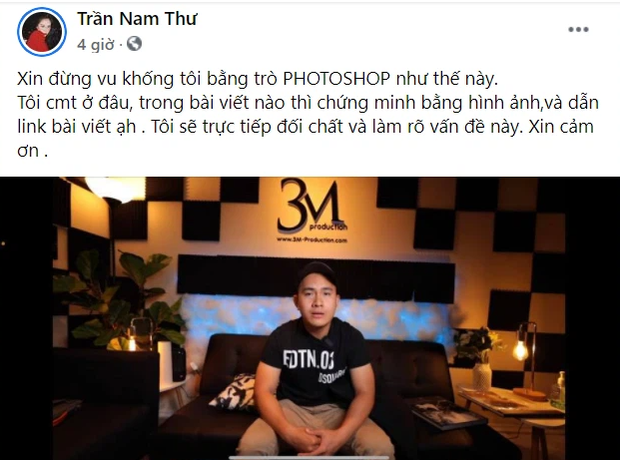Click the www.3M-Production.com text in the image
The height and width of the screenshot is (460, 620).
coord(312,240)
